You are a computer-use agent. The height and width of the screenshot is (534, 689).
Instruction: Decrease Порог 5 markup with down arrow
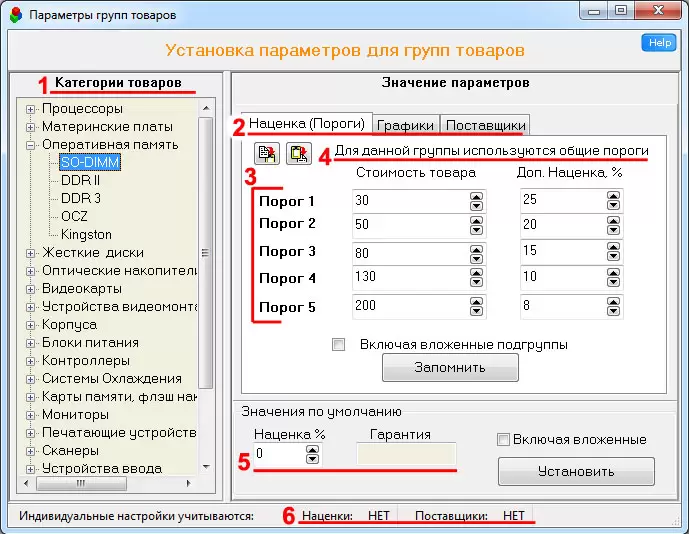[x=613, y=310]
